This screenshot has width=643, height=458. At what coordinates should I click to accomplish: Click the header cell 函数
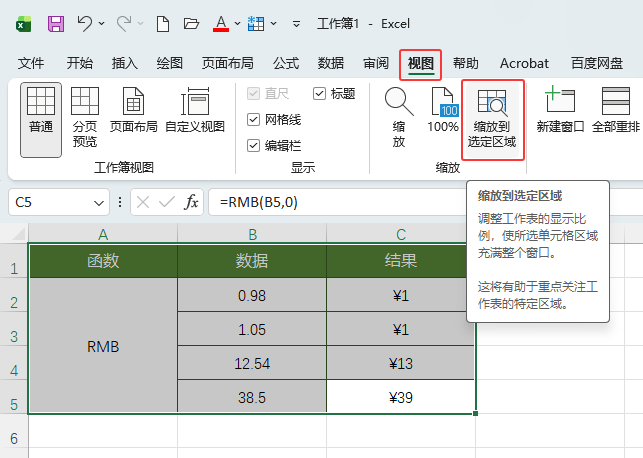(103, 261)
